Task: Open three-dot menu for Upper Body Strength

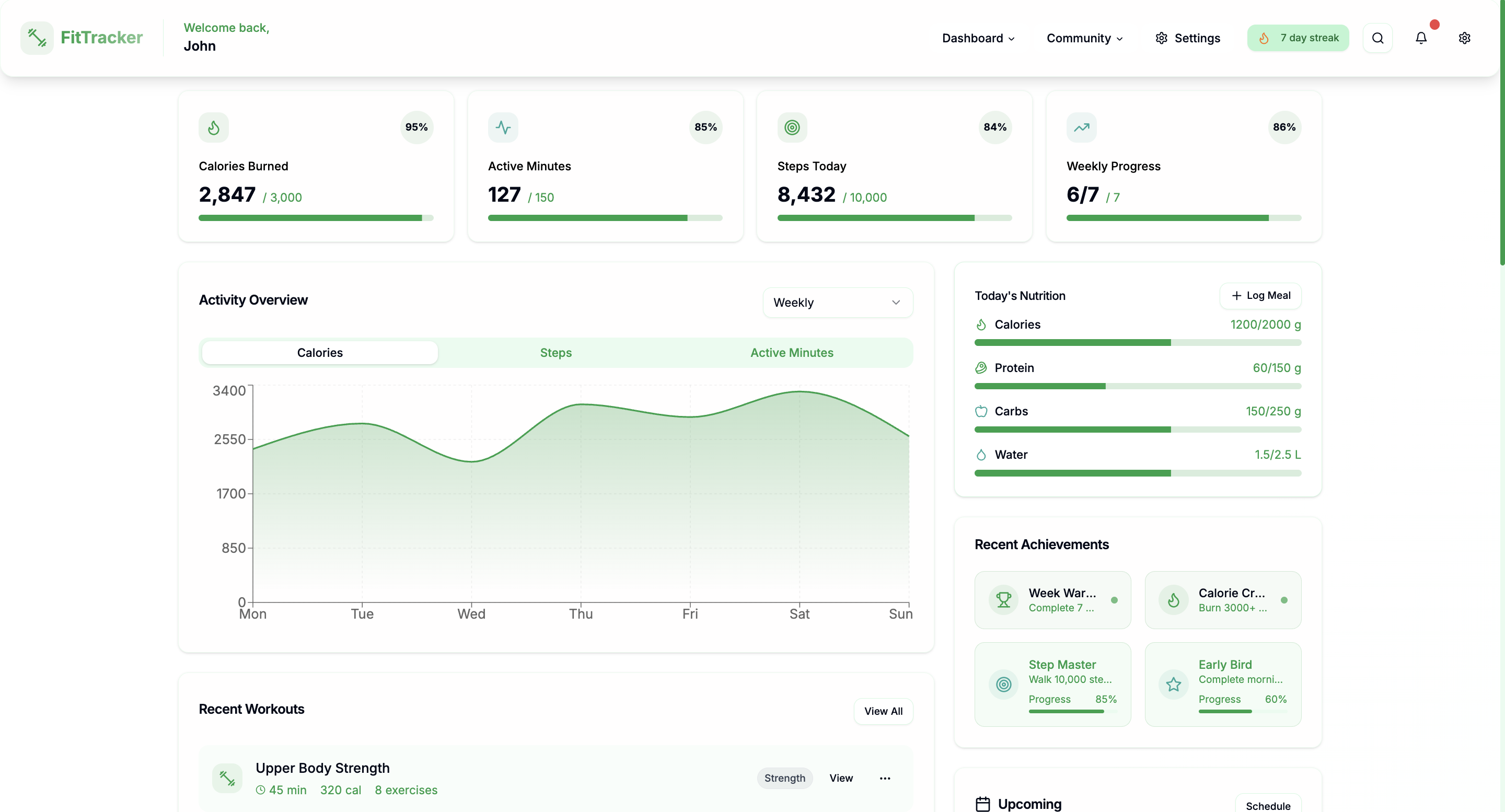Action: point(885,778)
